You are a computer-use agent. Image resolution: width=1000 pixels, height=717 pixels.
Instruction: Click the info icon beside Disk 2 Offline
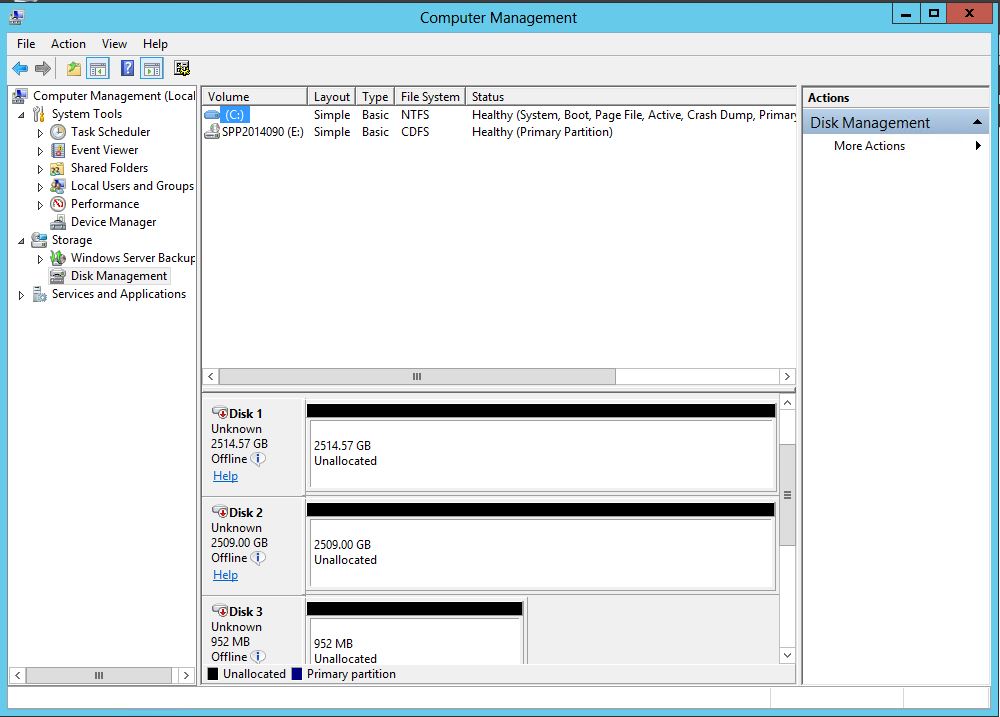tap(258, 558)
